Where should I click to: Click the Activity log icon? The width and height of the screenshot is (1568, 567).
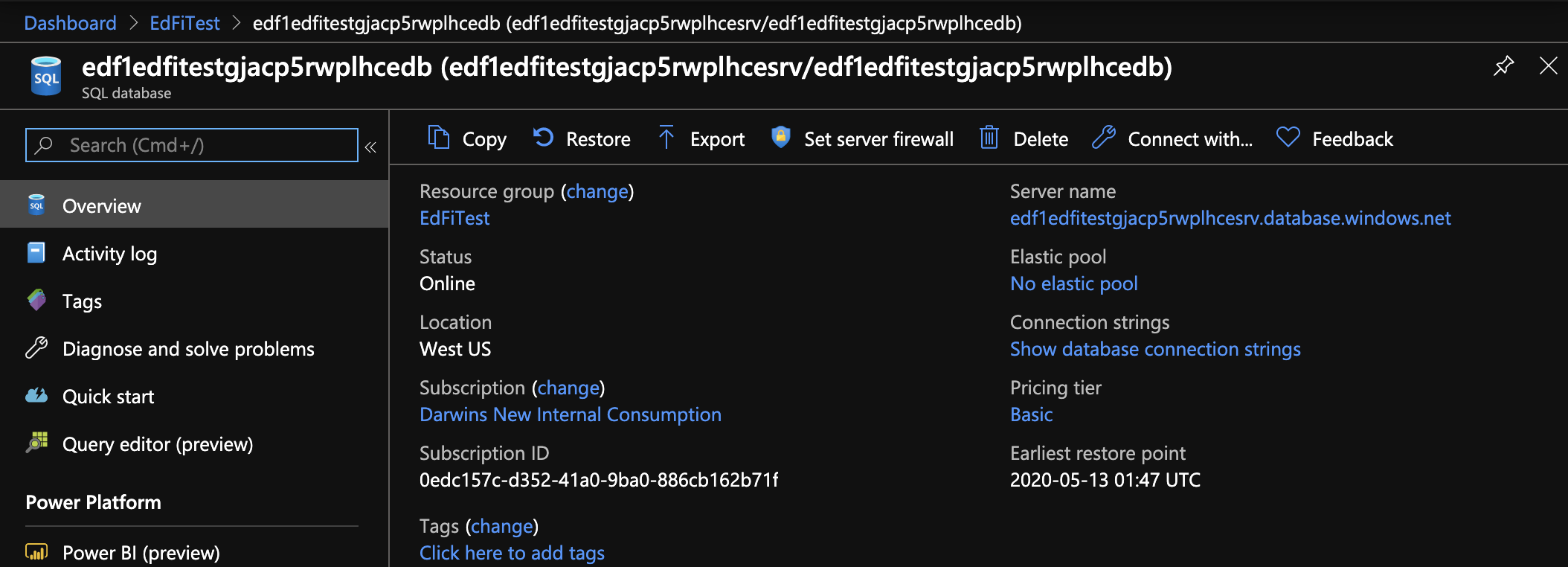tap(36, 253)
